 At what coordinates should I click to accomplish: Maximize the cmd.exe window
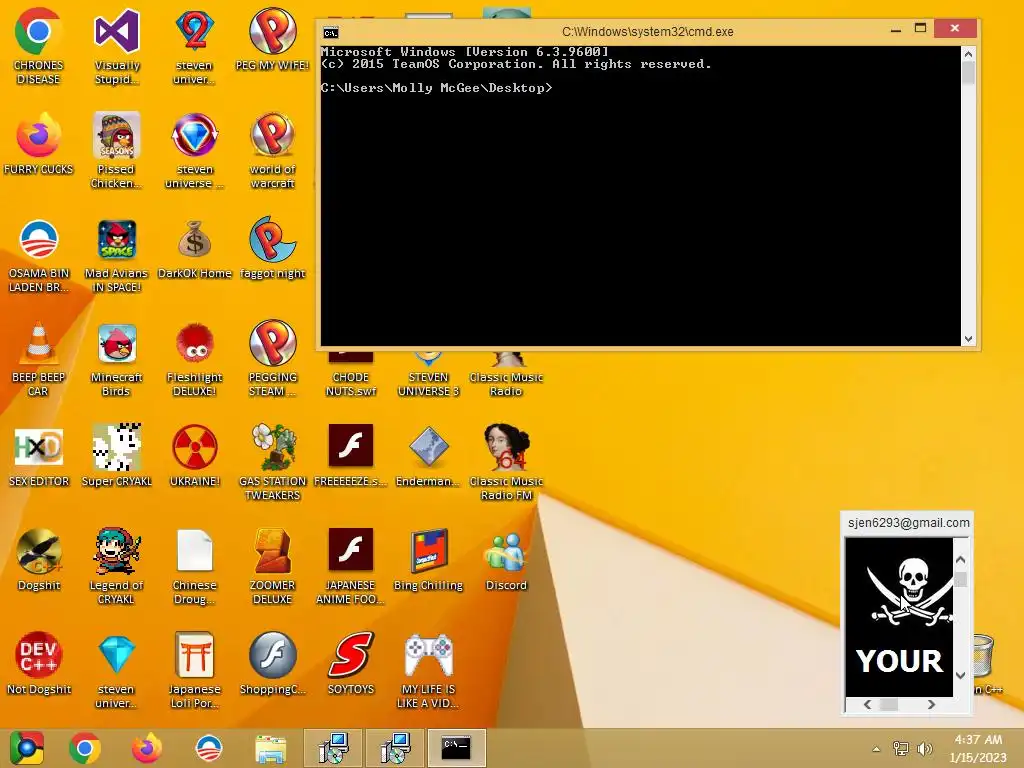[920, 28]
